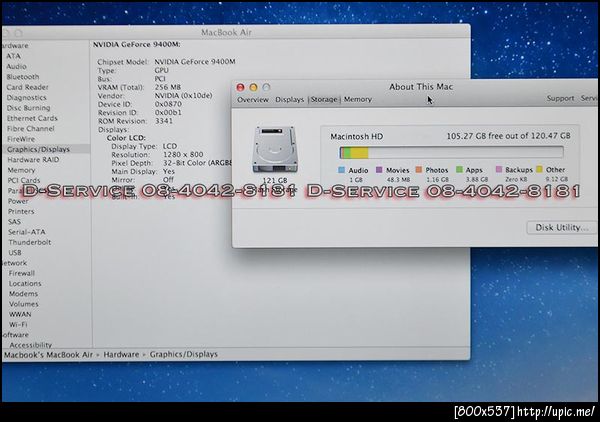Select Graphics/Displays in the sidebar
Screen dimensions: 600x422
[x=38, y=149]
